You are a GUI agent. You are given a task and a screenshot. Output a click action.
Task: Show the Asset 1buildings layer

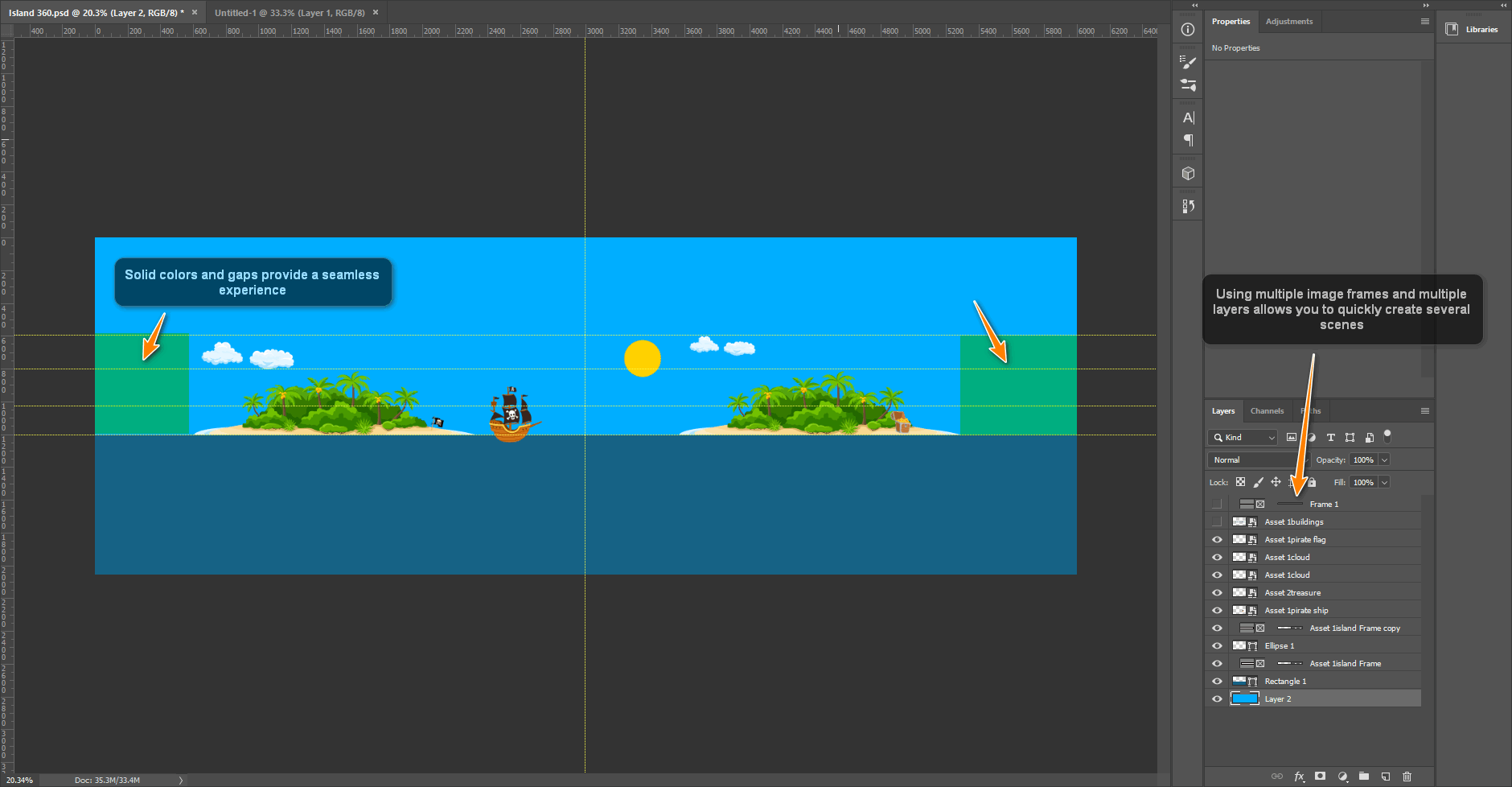[1217, 522]
